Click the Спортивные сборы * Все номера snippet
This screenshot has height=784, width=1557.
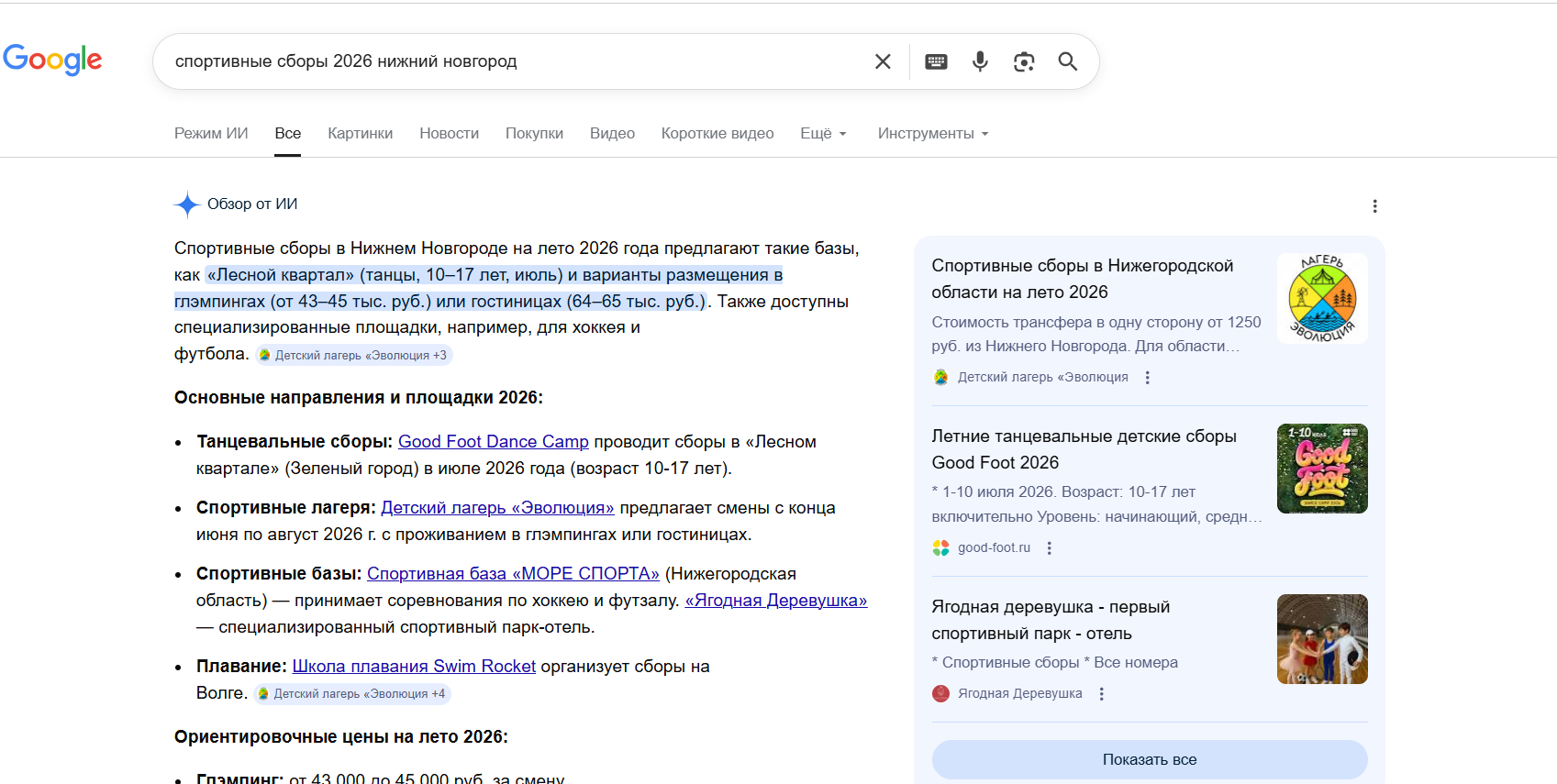pos(1055,662)
